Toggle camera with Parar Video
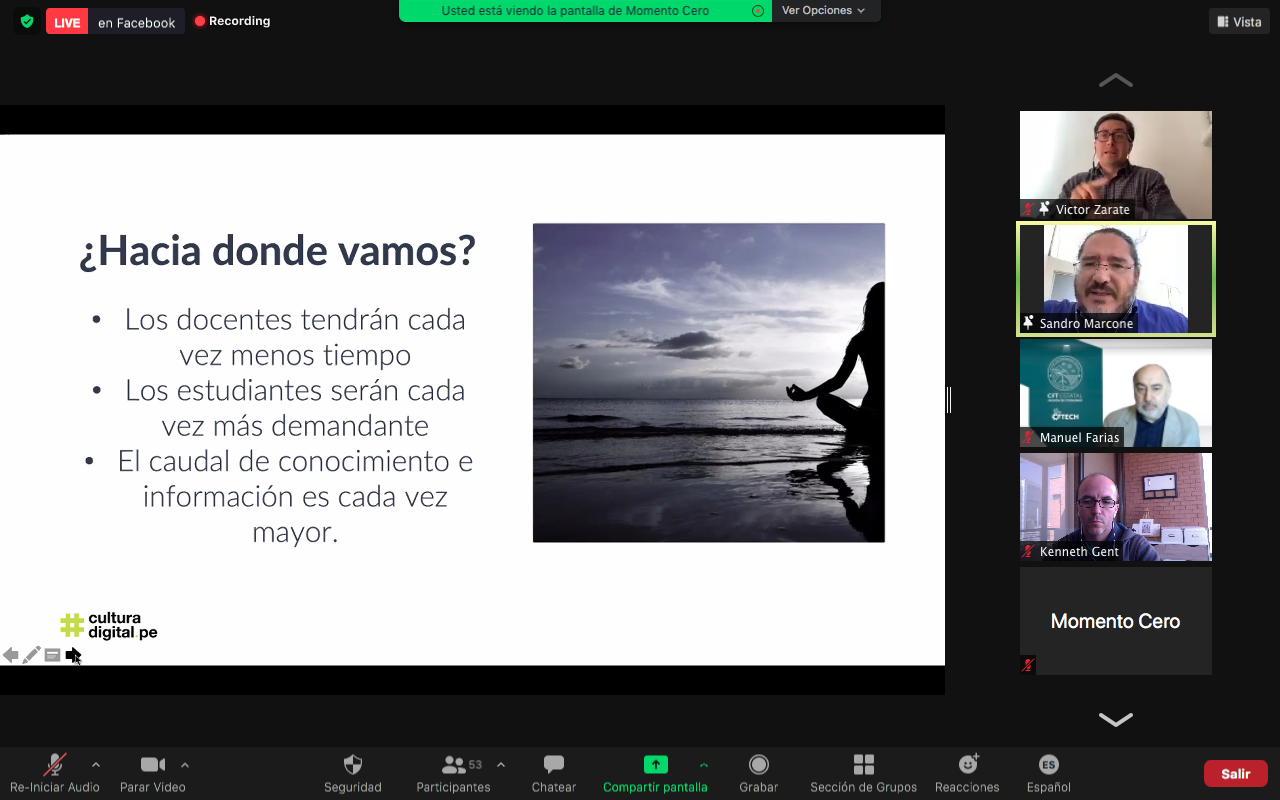1280x800 pixels. coord(152,766)
